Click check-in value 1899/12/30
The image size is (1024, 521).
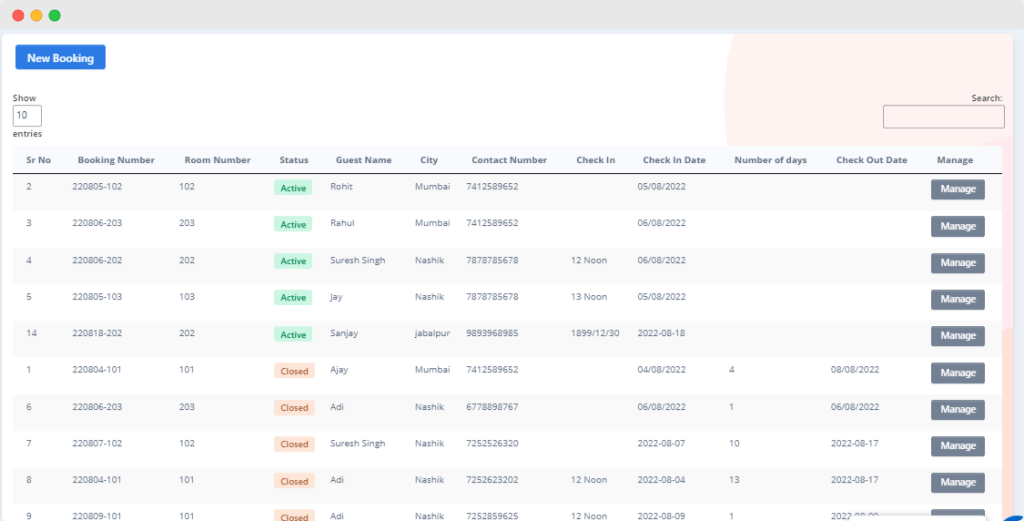[595, 334]
